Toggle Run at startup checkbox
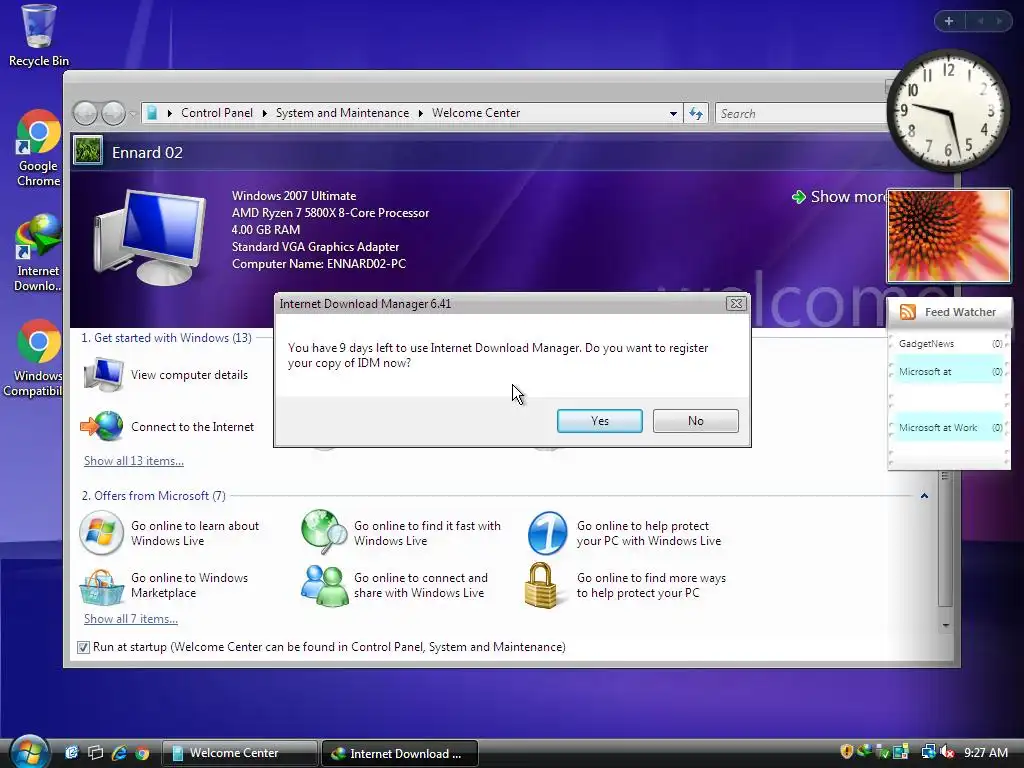Image resolution: width=1024 pixels, height=768 pixels. point(83,647)
